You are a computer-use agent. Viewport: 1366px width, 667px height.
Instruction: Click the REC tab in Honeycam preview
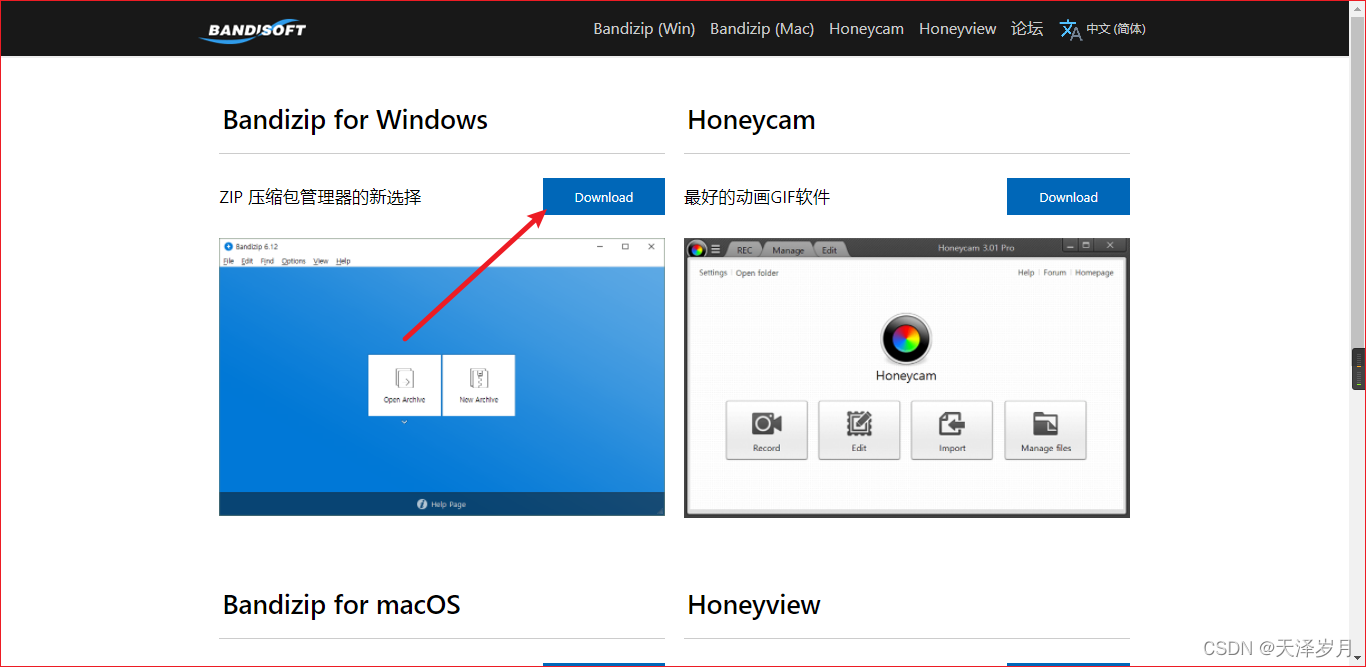(x=744, y=249)
